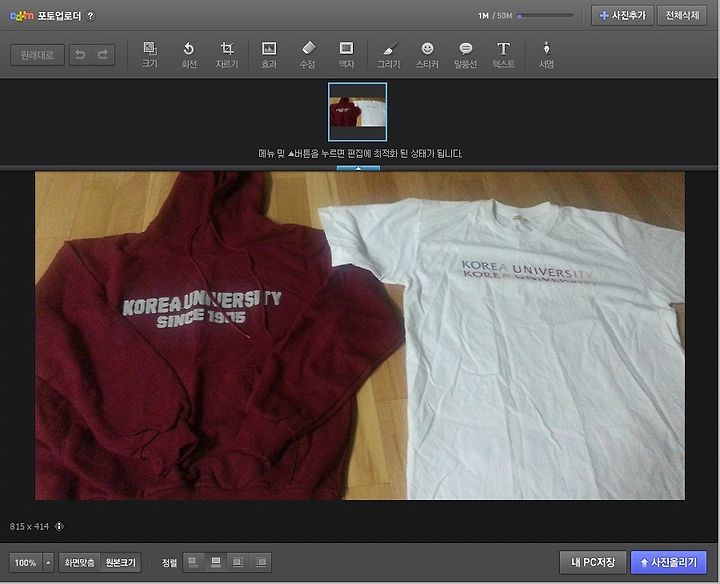
Task: Click the 사진올리기 upload button
Action: pyautogui.click(x=669, y=562)
